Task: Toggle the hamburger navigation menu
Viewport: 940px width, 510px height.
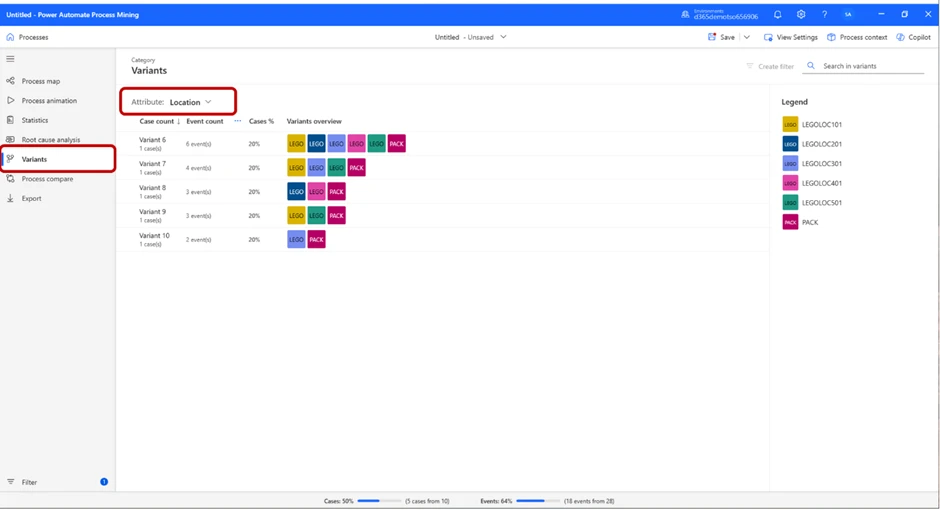Action: pyautogui.click(x=10, y=59)
